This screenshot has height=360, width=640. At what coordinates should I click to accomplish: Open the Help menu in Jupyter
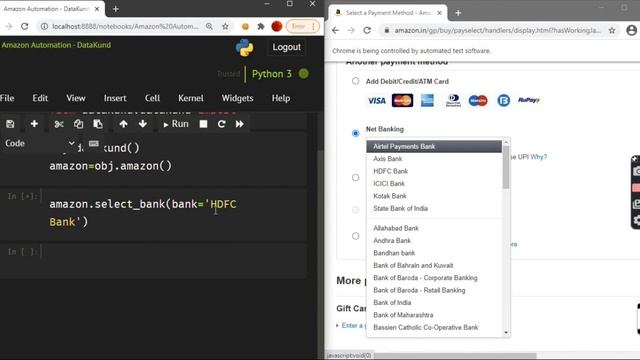(281, 98)
